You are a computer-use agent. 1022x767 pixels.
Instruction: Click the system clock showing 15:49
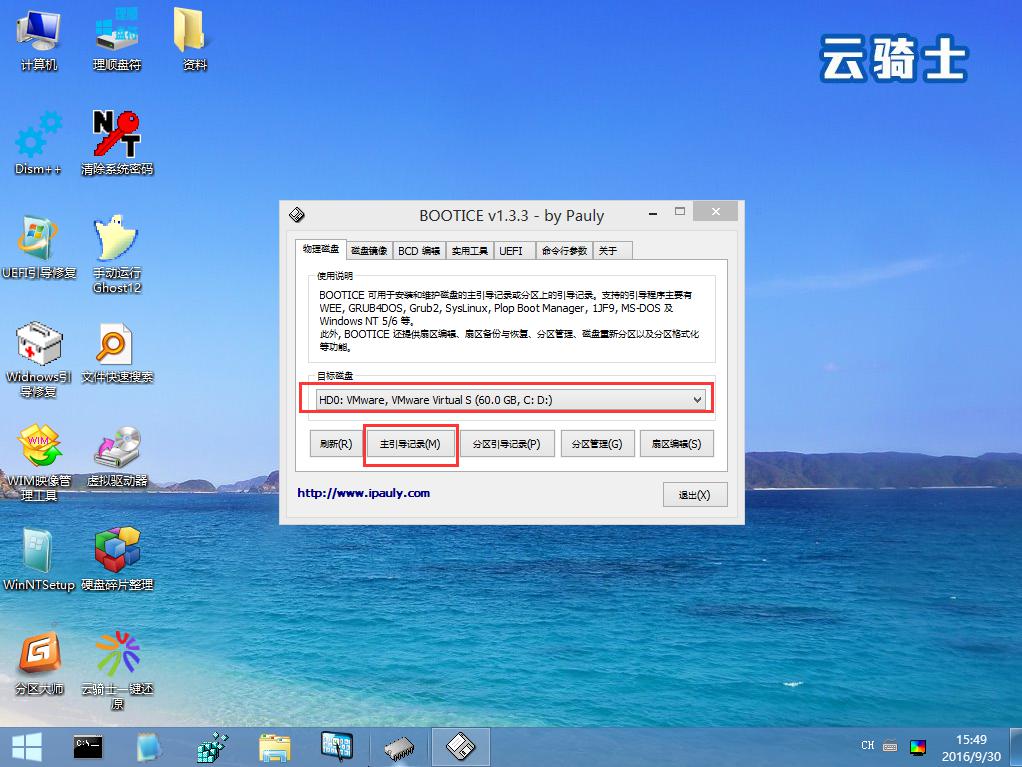point(971,739)
